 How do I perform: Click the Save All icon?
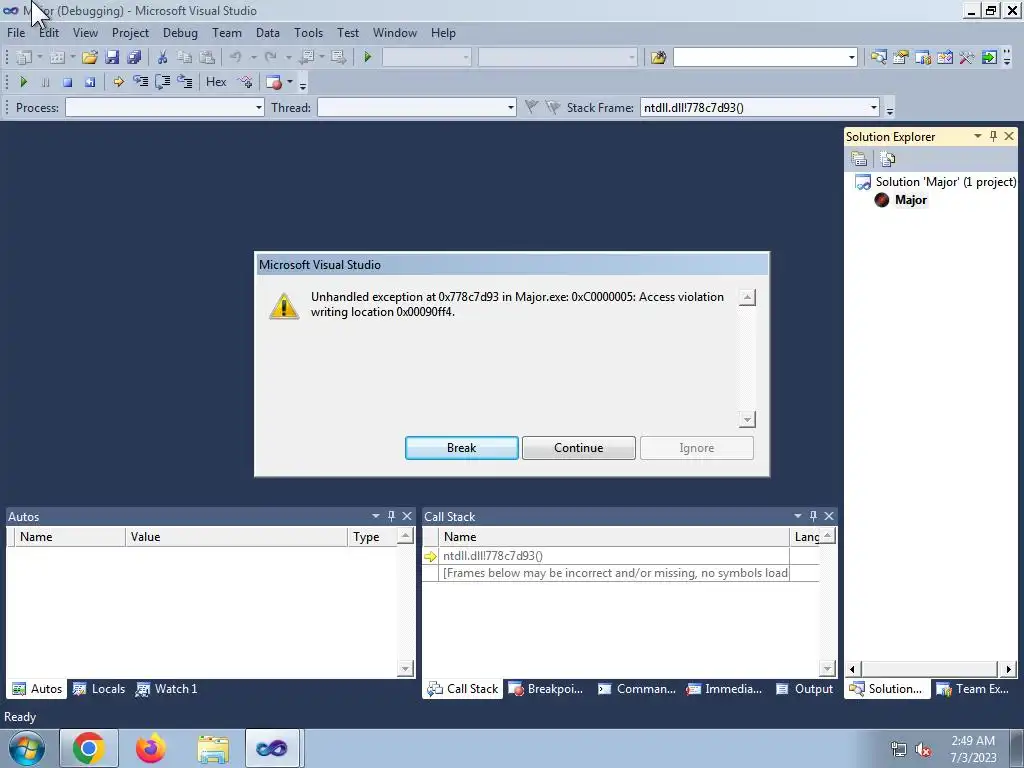coord(135,57)
